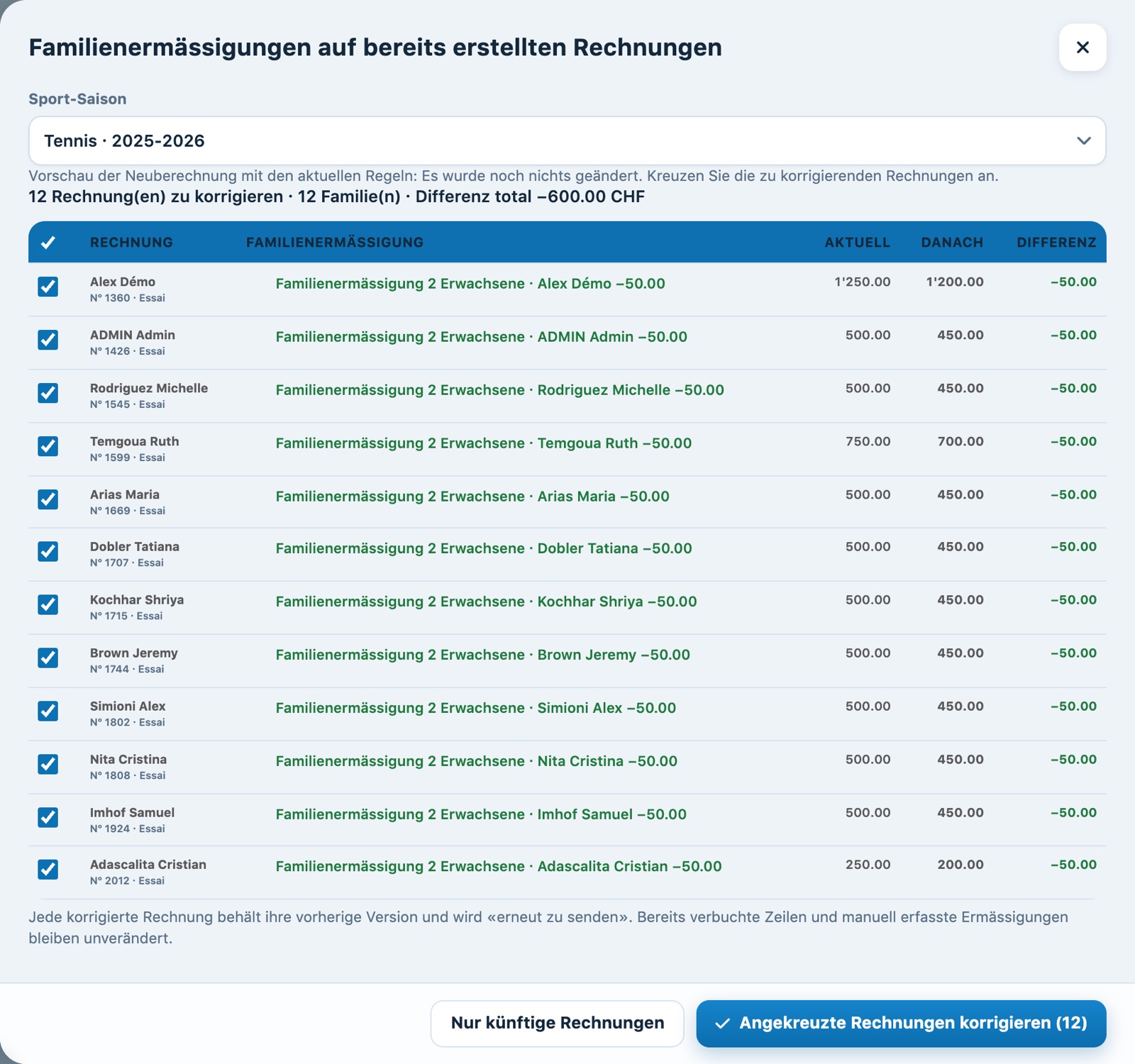Click the Differenz column header
The height and width of the screenshot is (1064, 1135).
point(1056,243)
